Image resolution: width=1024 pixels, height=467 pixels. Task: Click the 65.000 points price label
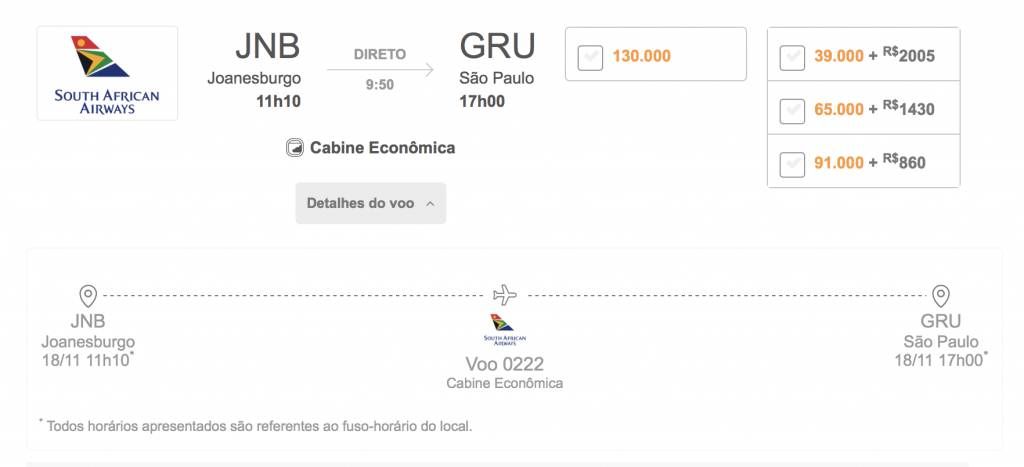839,110
